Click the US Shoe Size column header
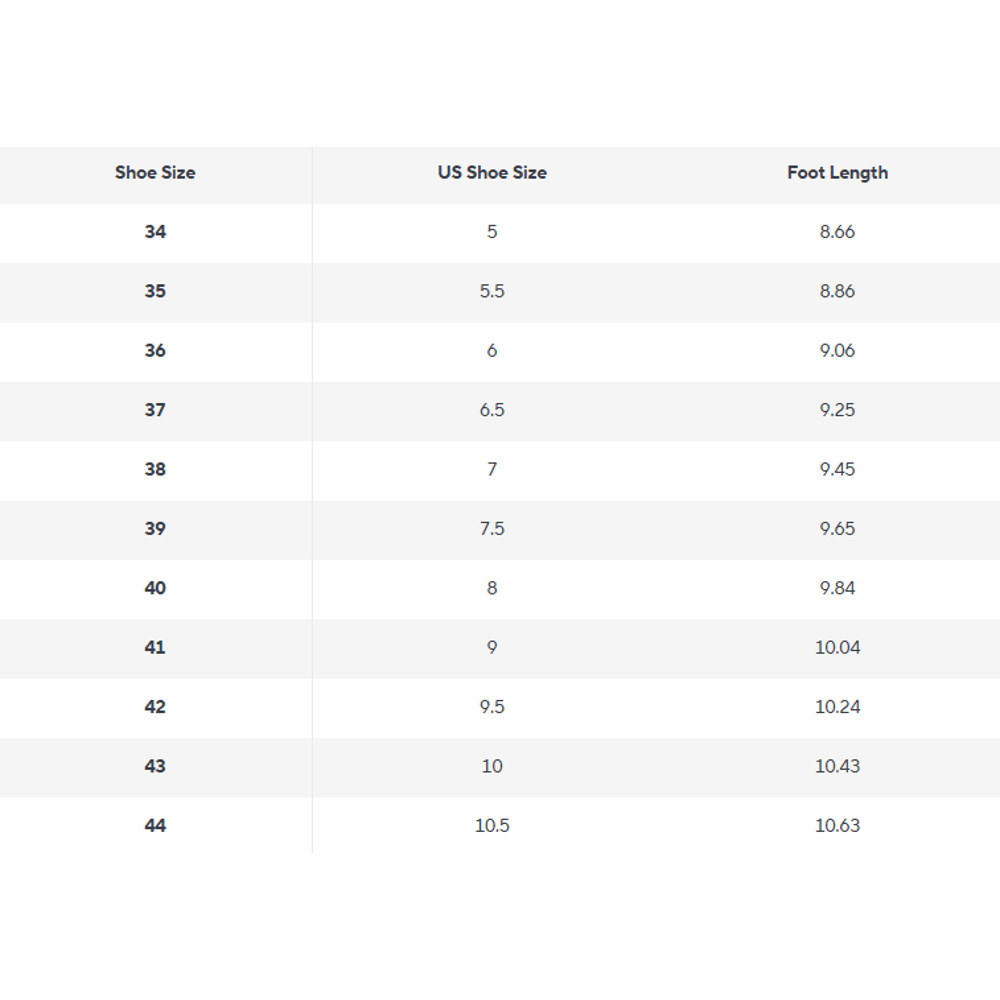This screenshot has width=1000, height=1000. (492, 173)
